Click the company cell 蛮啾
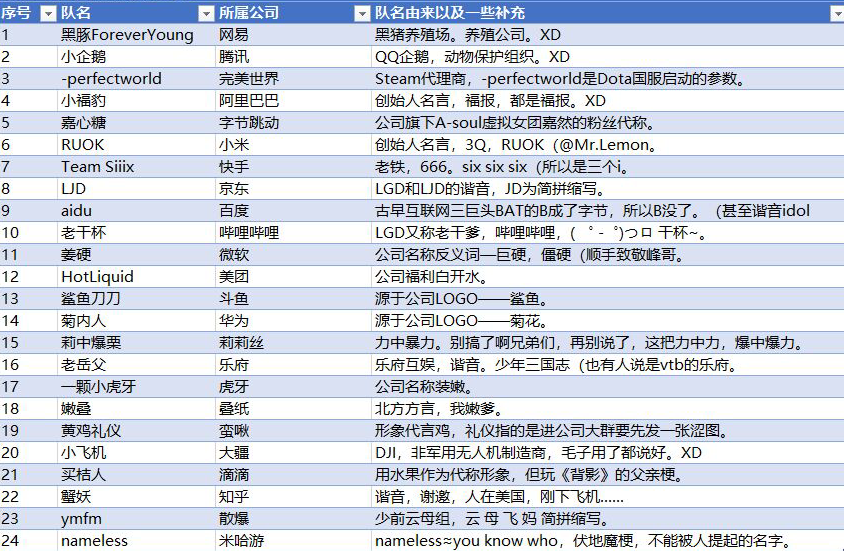Viewport: 844px width, 551px height. click(x=293, y=431)
